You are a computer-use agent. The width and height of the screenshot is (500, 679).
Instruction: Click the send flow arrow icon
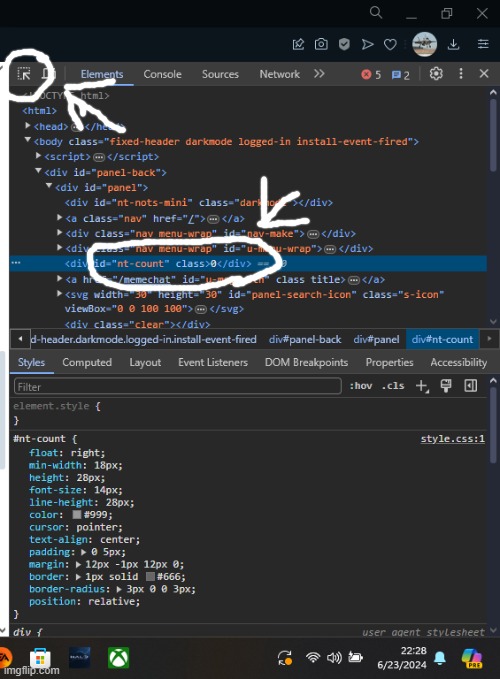pyautogui.click(x=368, y=44)
